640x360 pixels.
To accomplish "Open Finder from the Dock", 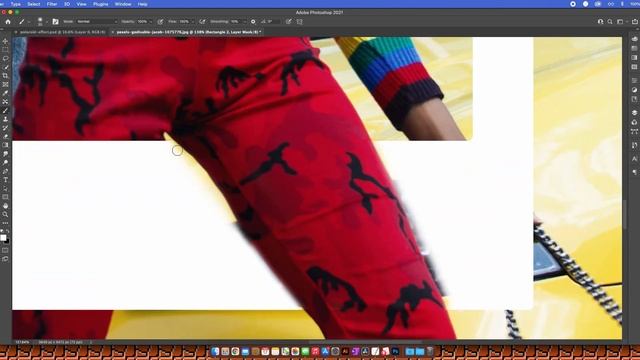I will click(215, 351).
